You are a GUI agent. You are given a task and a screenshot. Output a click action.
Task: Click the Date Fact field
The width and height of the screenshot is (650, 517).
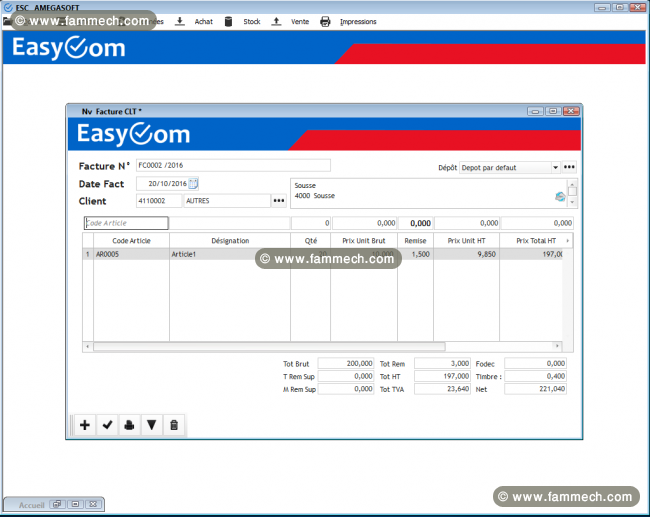click(x=167, y=183)
